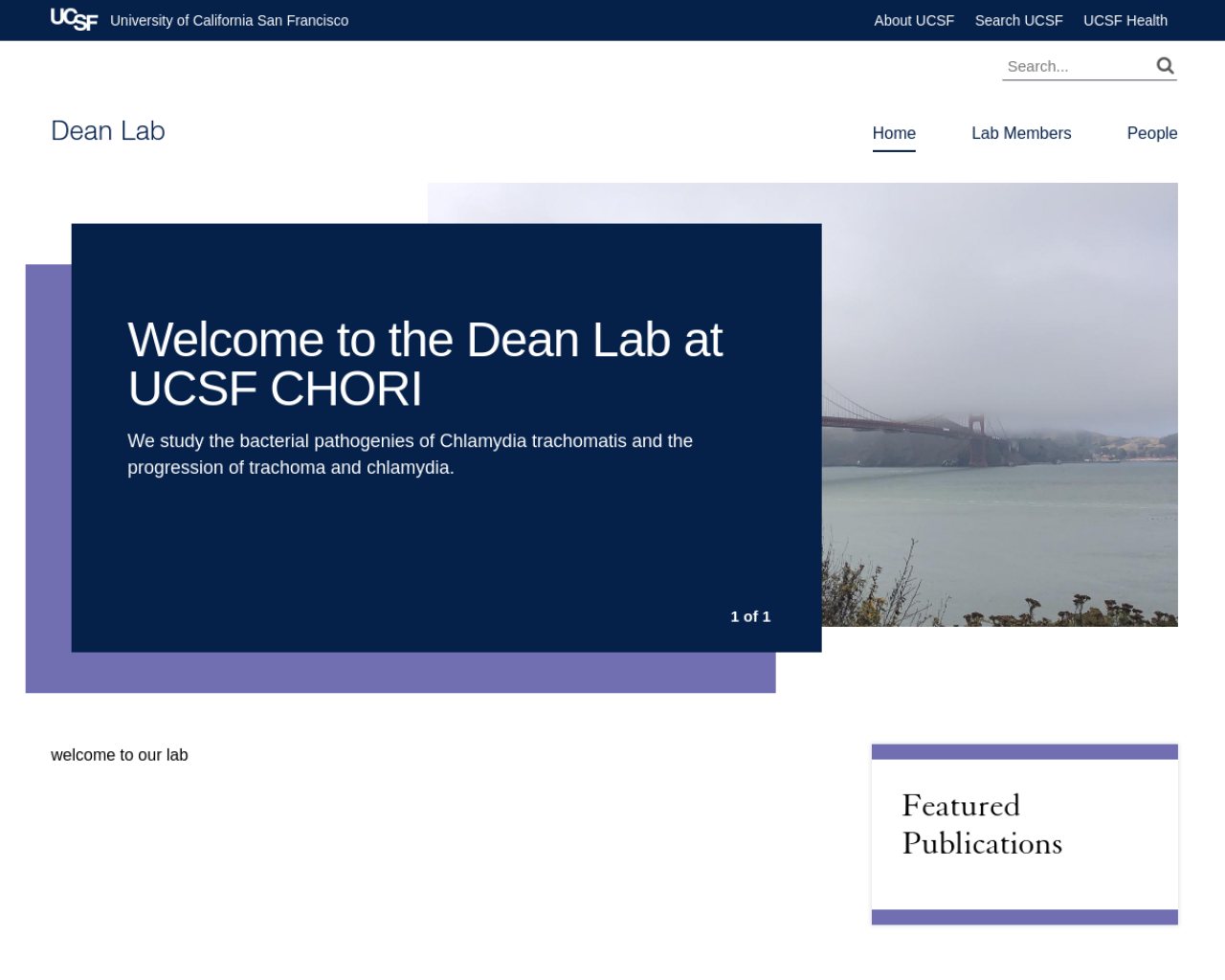Click the '1 of 1' slide counter
Image resolution: width=1225 pixels, height=980 pixels.
point(750,616)
